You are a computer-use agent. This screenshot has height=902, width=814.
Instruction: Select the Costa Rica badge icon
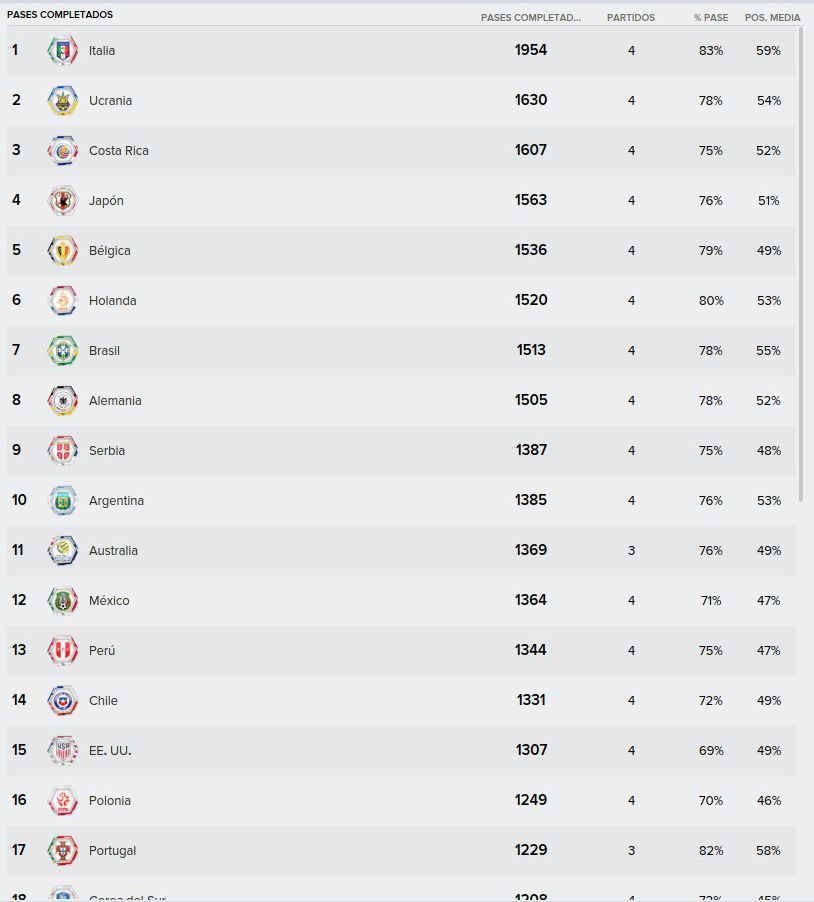coord(63,151)
